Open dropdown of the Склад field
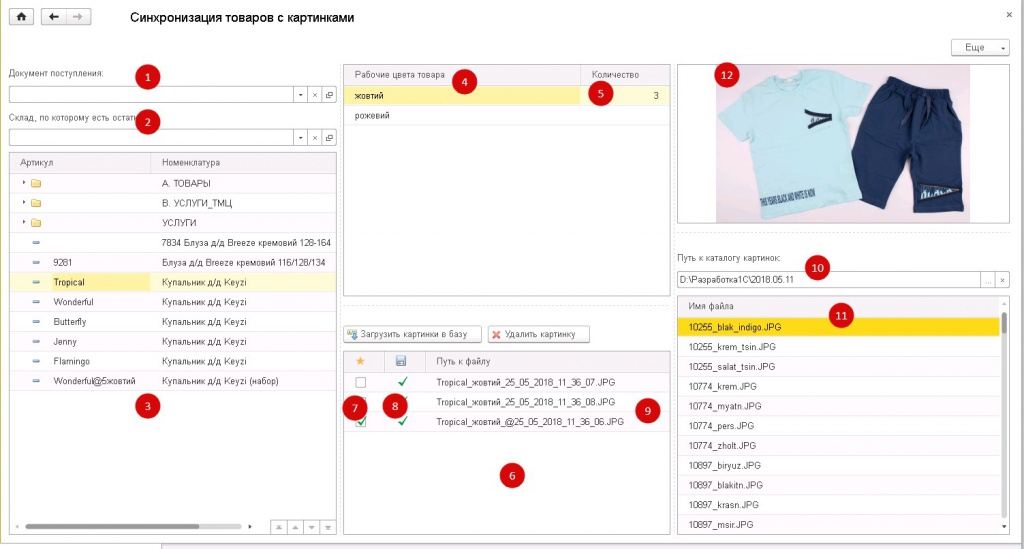 click(300, 138)
